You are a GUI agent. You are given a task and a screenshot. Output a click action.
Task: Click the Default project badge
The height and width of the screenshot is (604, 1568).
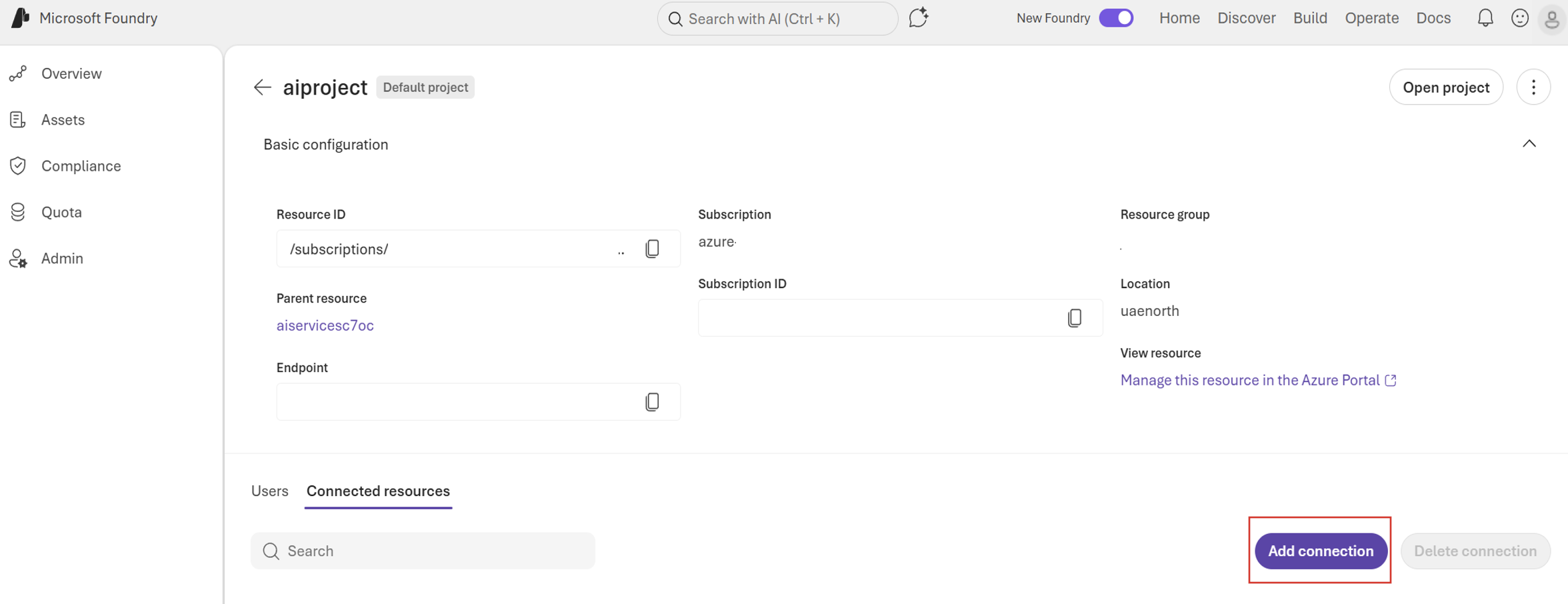425,87
